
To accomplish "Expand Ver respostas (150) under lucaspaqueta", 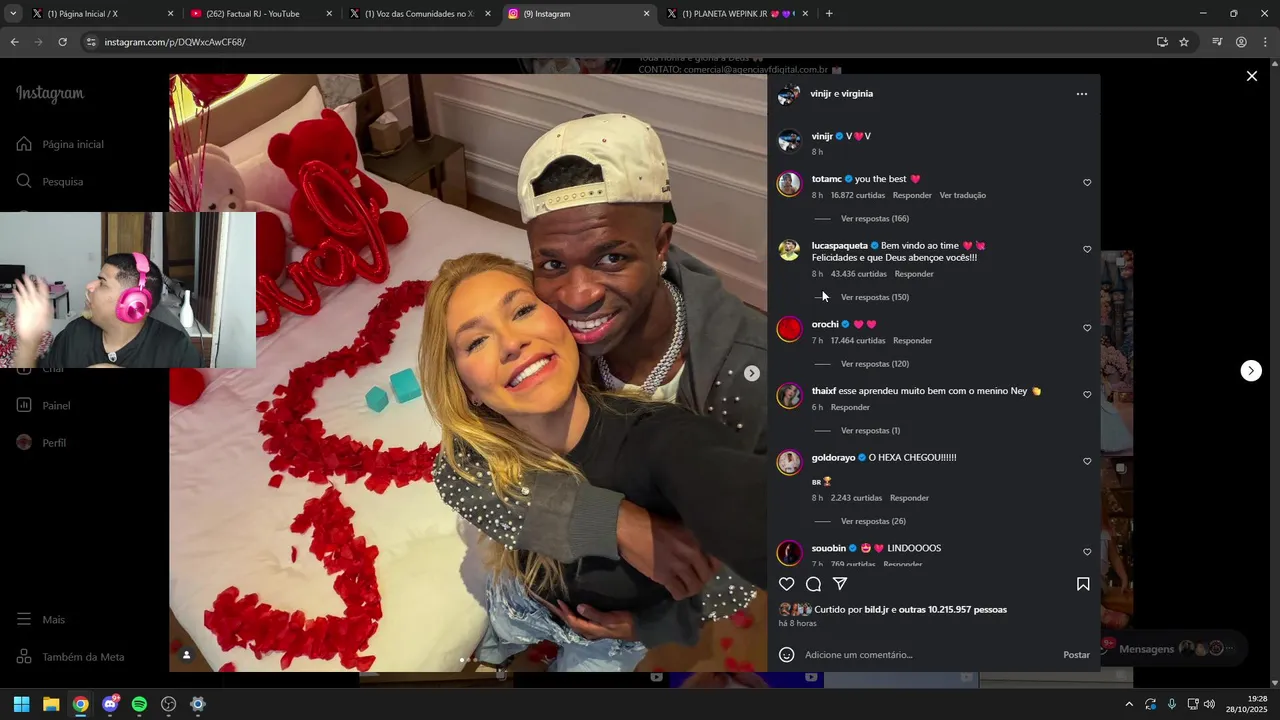I will [874, 297].
